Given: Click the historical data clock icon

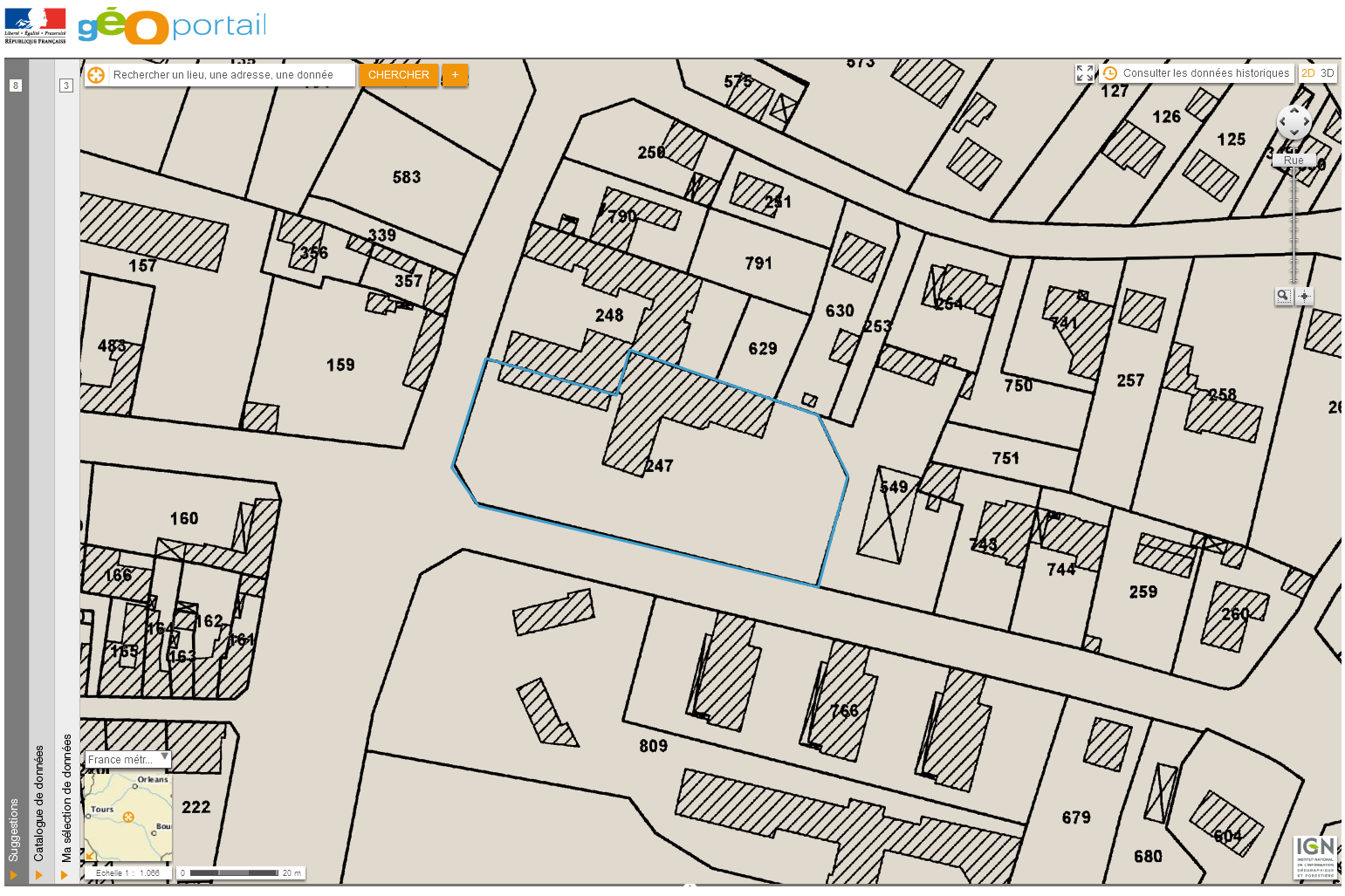Looking at the screenshot, I should tap(1110, 73).
